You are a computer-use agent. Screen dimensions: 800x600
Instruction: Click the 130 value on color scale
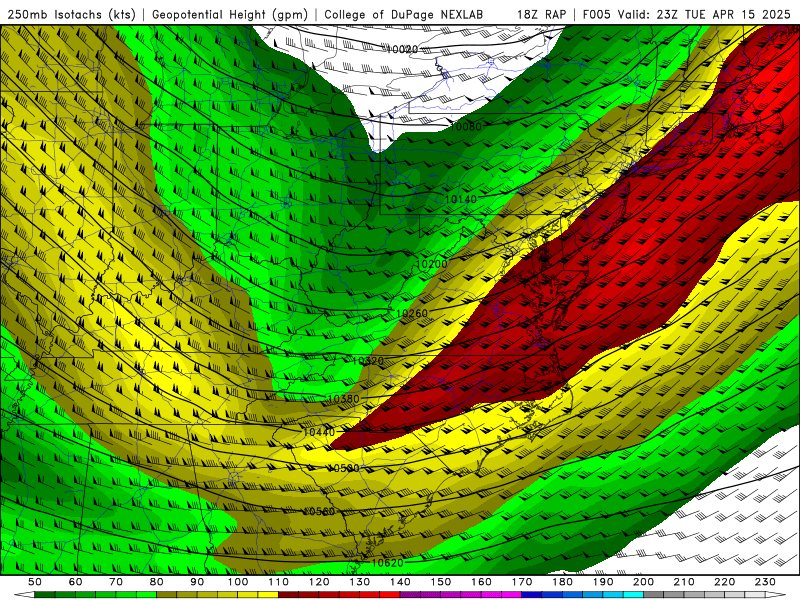(360, 582)
